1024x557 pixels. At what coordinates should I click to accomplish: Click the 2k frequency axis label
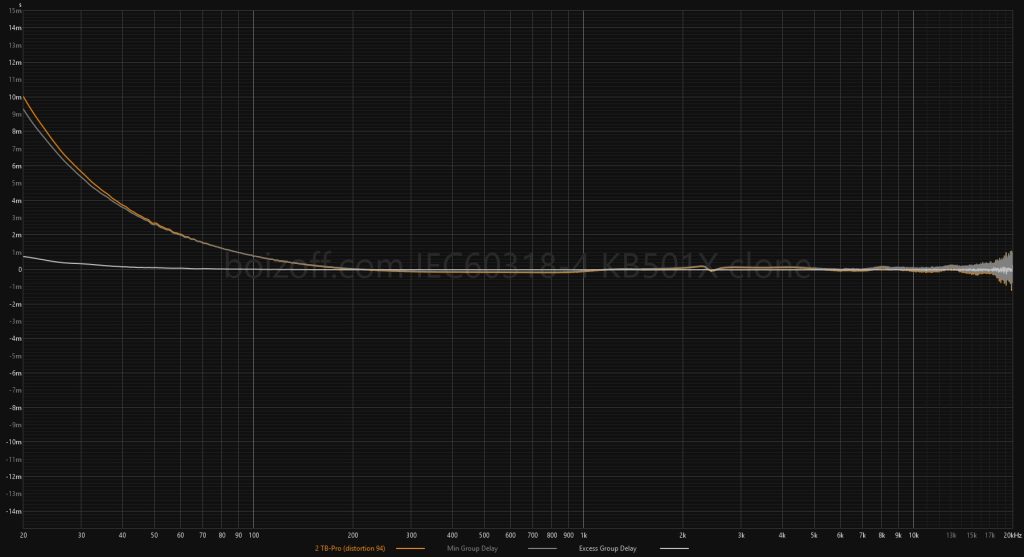(x=683, y=536)
